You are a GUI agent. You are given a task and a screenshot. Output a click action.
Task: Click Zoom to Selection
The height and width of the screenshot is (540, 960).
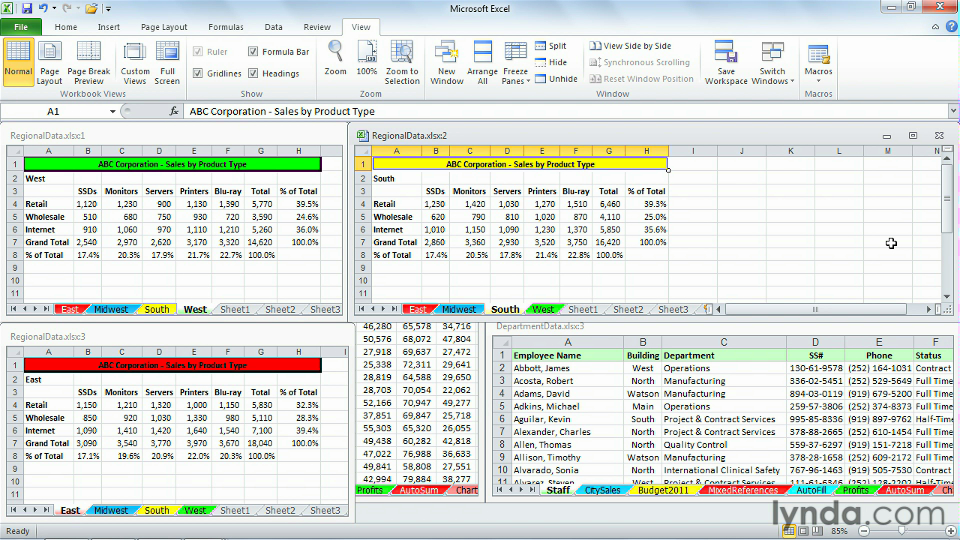(402, 62)
